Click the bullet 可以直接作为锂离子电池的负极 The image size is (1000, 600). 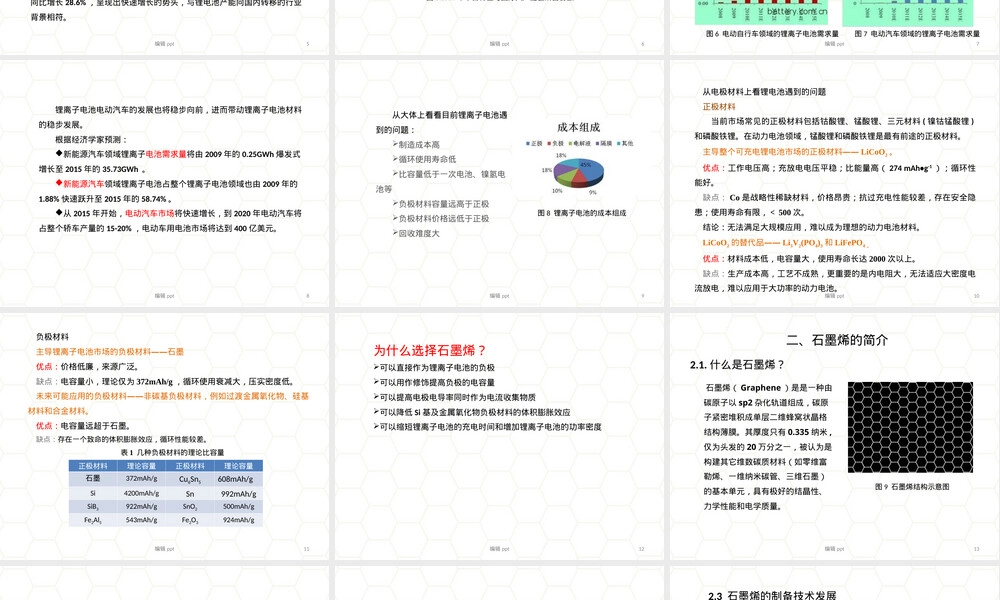pos(434,367)
